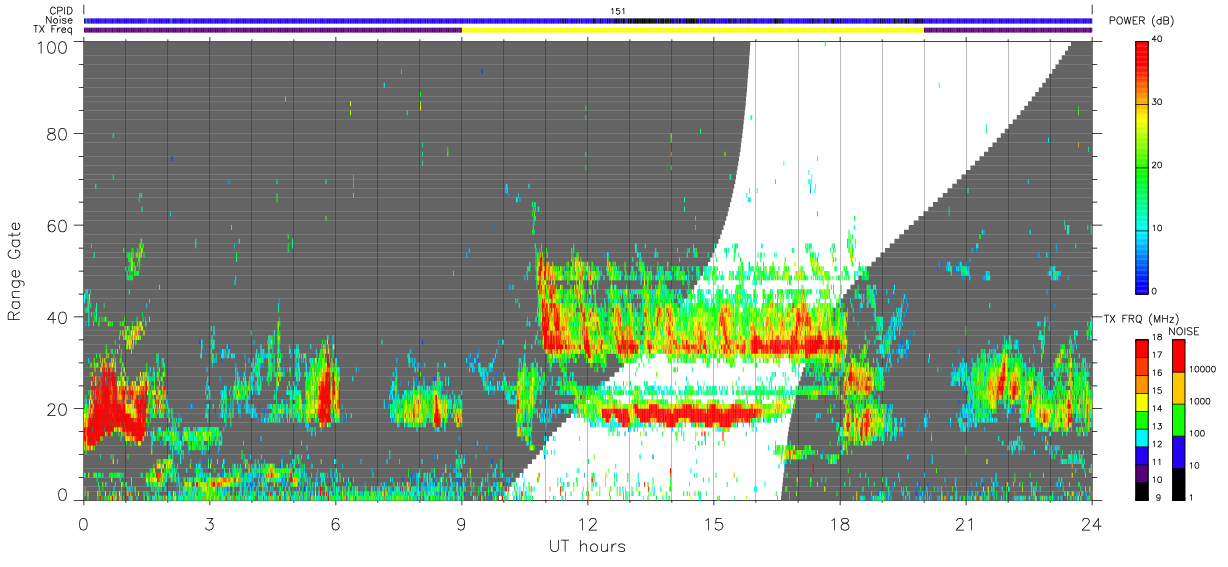Click the 10000 label in NOISE legend

1203,371
